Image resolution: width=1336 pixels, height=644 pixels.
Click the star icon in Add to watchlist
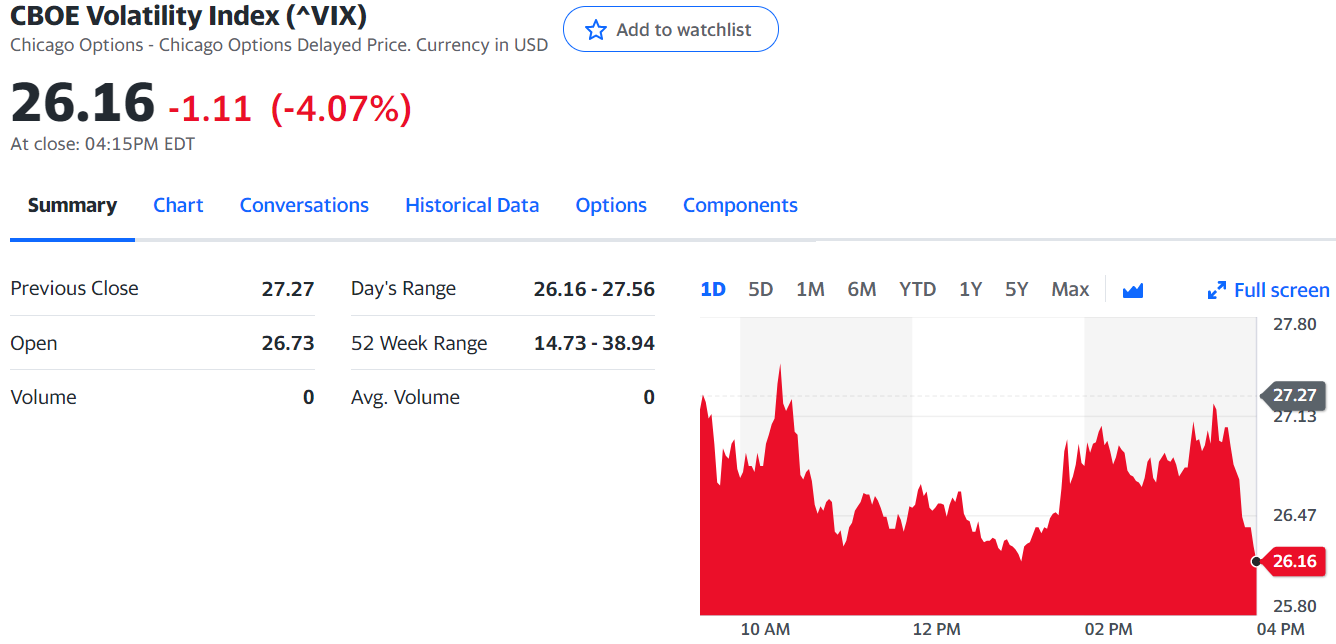[596, 30]
